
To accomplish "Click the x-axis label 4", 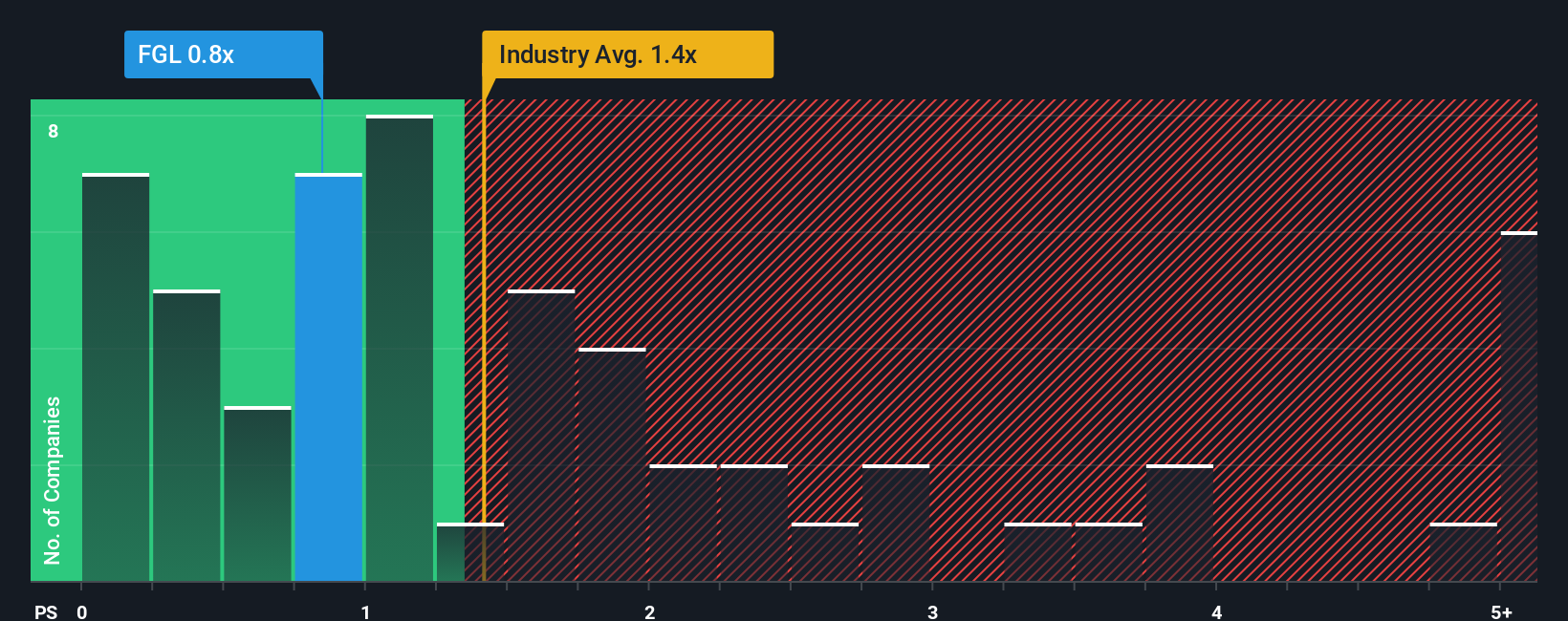I will click(x=1217, y=612).
